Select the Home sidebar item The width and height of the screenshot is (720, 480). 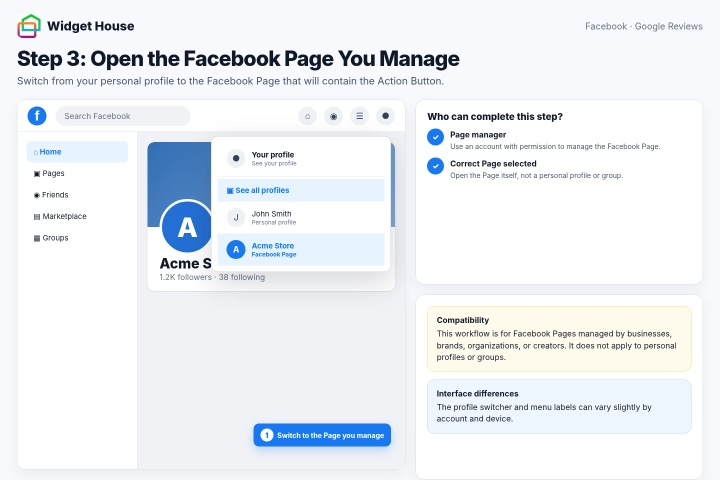[x=77, y=152]
